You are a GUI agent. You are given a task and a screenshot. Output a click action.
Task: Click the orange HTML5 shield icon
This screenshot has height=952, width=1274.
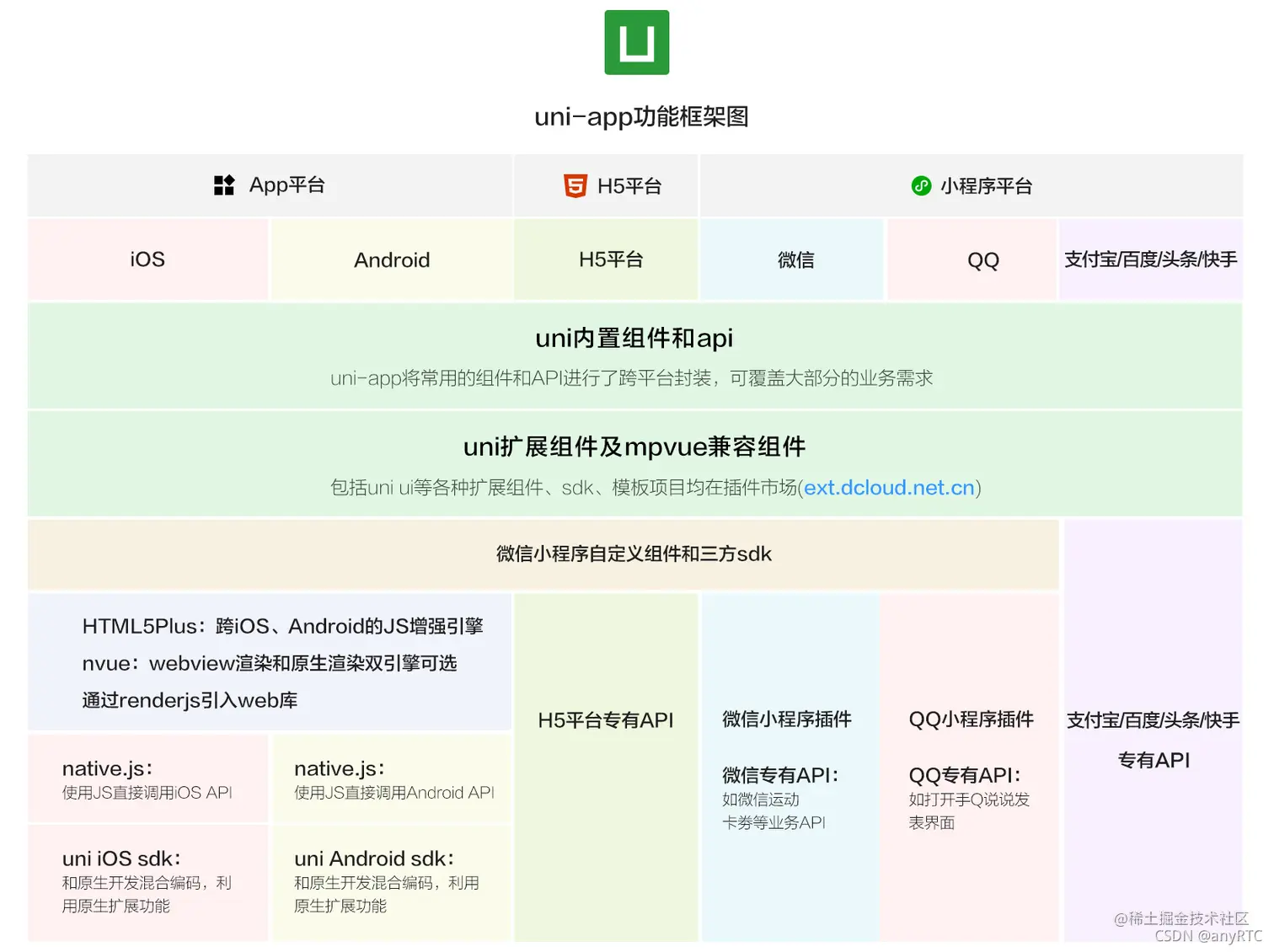click(x=575, y=185)
